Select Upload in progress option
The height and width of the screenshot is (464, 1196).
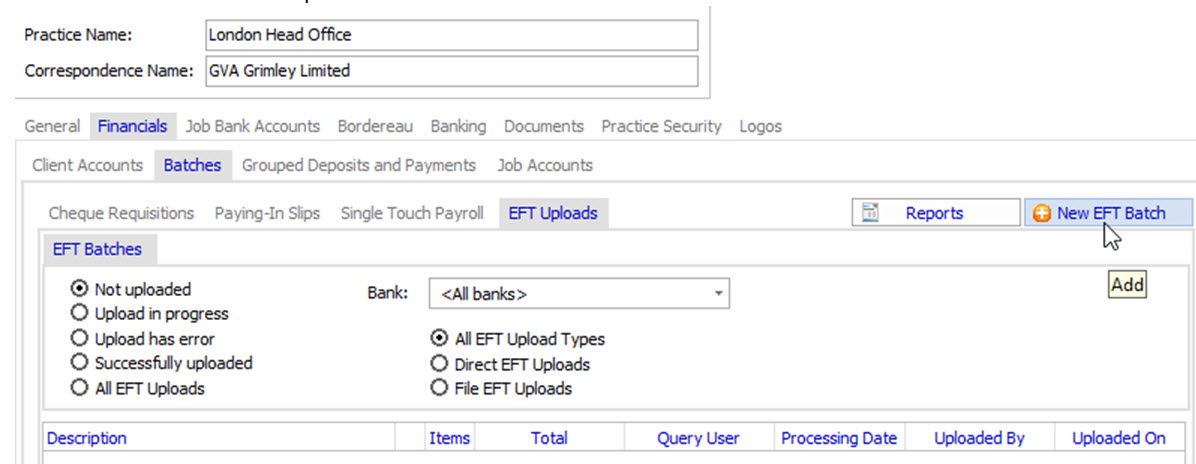pyautogui.click(x=78, y=314)
